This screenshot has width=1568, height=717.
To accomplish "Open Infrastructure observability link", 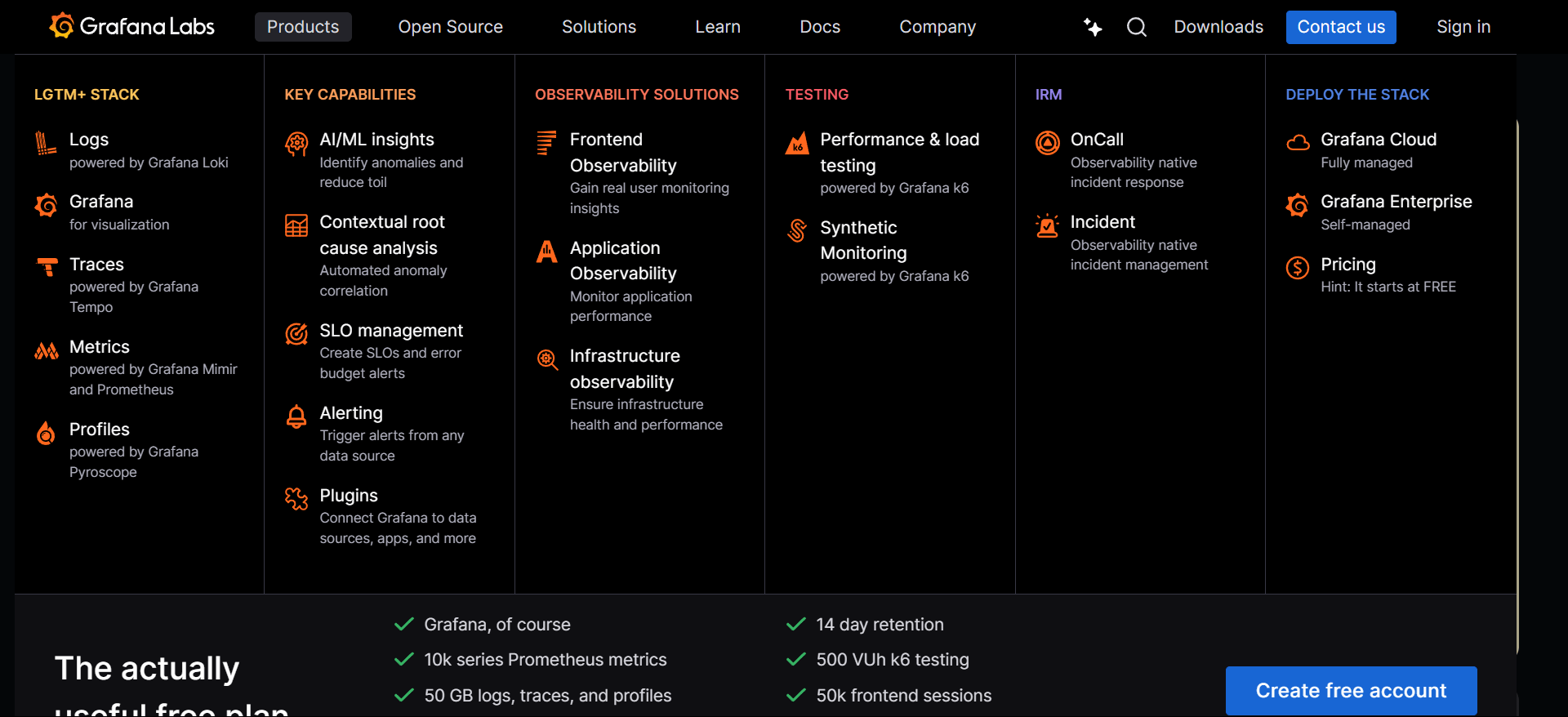I will (x=625, y=369).
